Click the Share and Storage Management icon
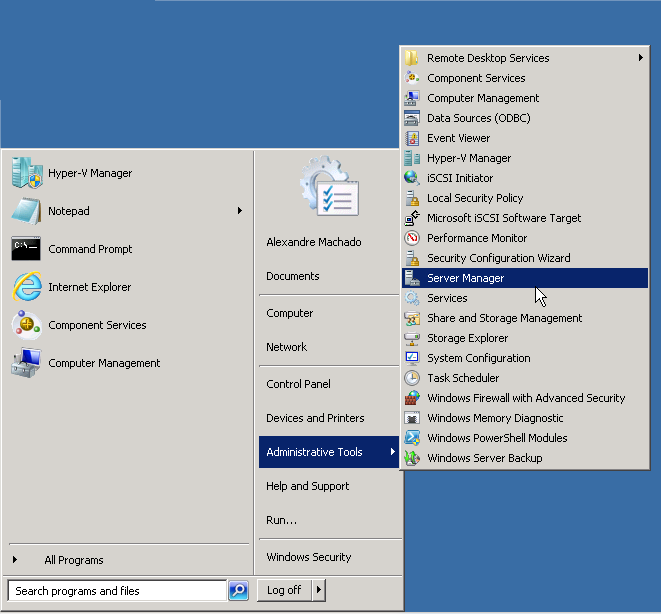Screen dimensions: 661x614 (x=412, y=318)
